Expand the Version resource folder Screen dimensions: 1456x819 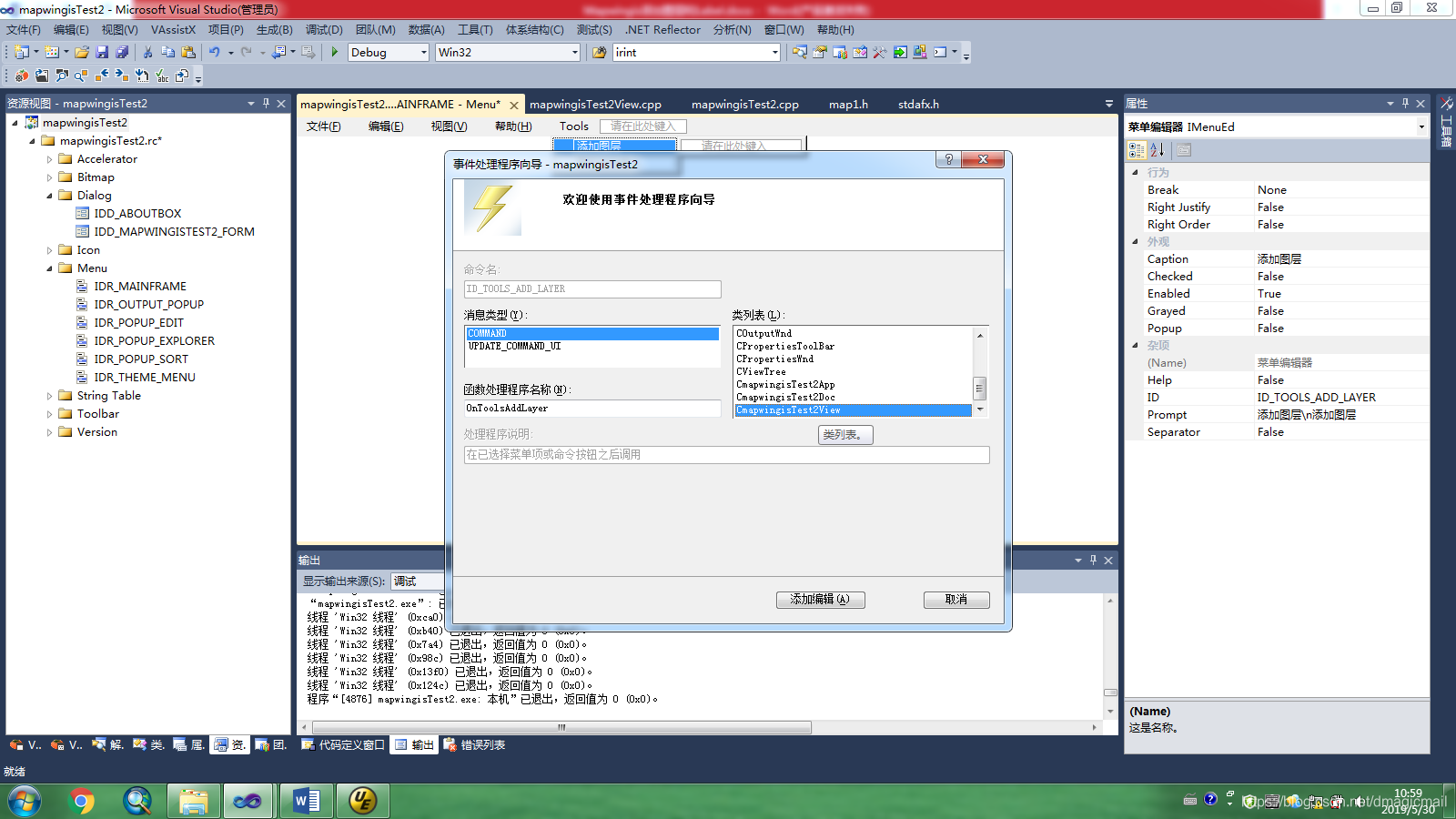[50, 432]
